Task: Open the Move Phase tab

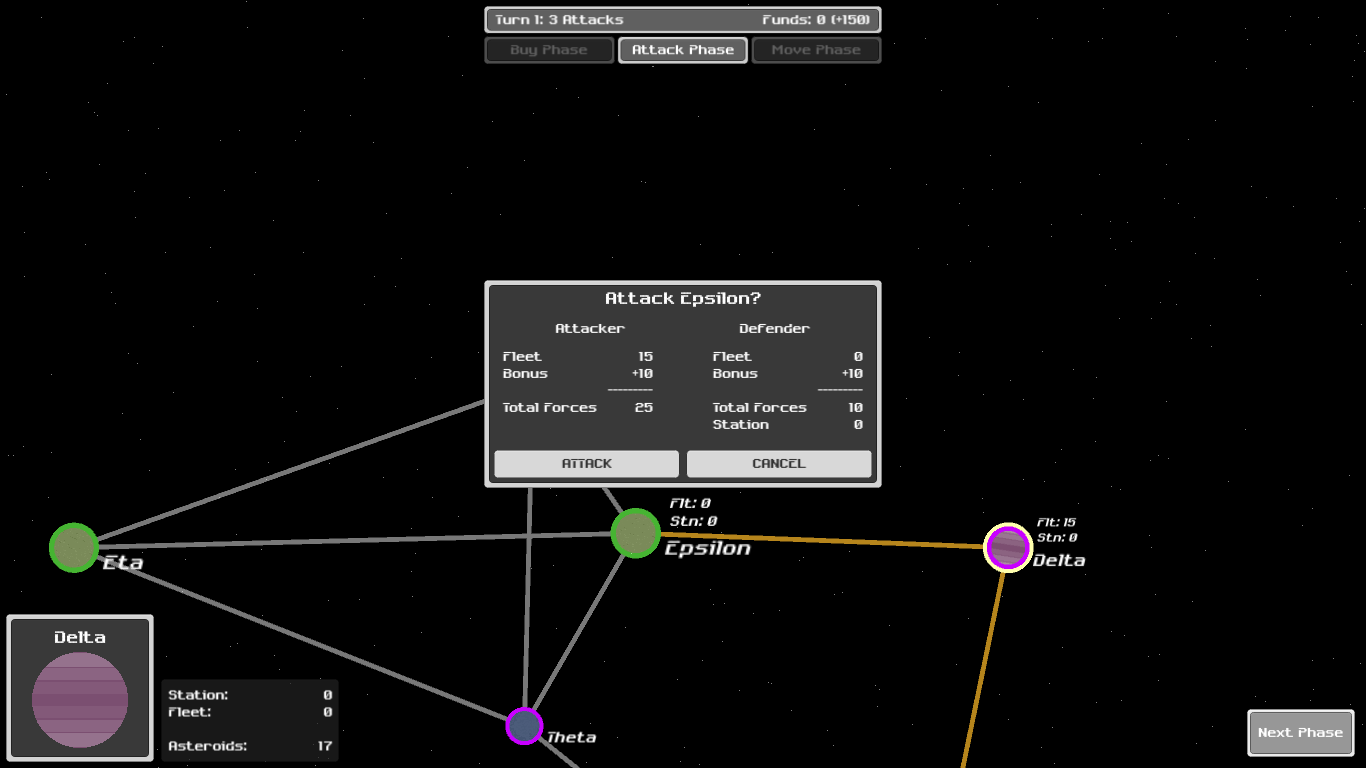Action: pos(816,50)
